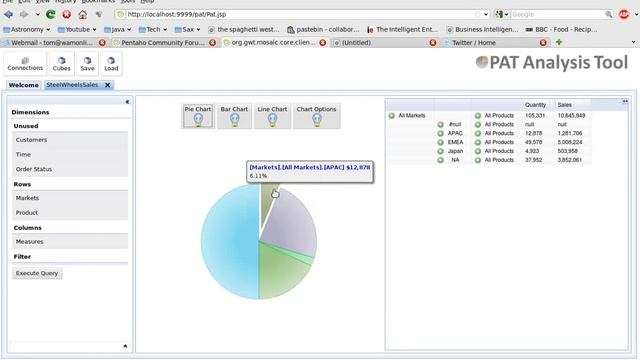640x360 pixels.
Task: Show the Line Chart
Action: 272,116
